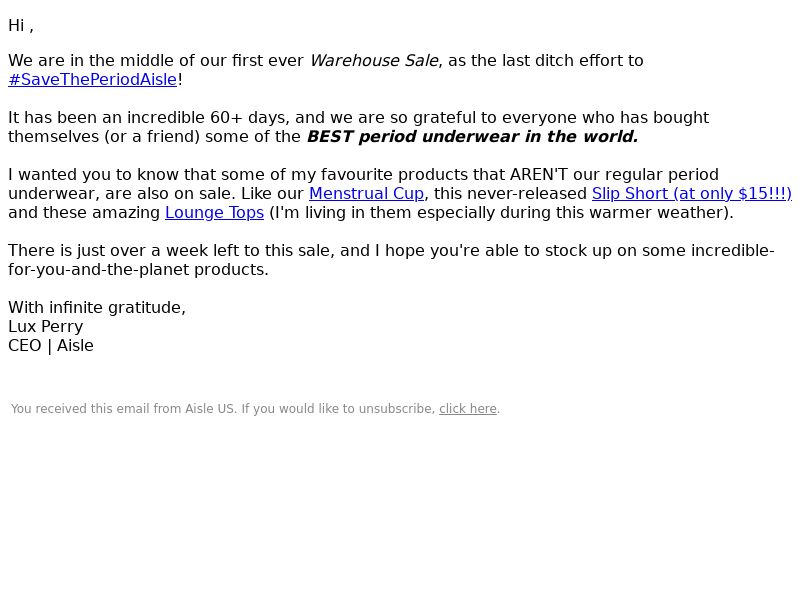
Task: Follow the Menstrual Cup link
Action: coord(366,194)
